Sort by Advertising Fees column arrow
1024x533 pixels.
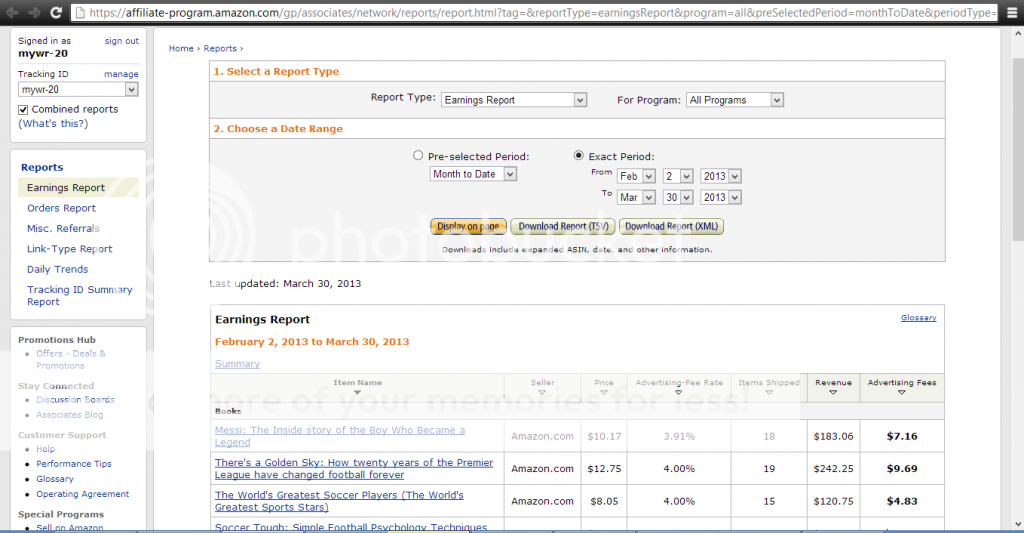901,393
